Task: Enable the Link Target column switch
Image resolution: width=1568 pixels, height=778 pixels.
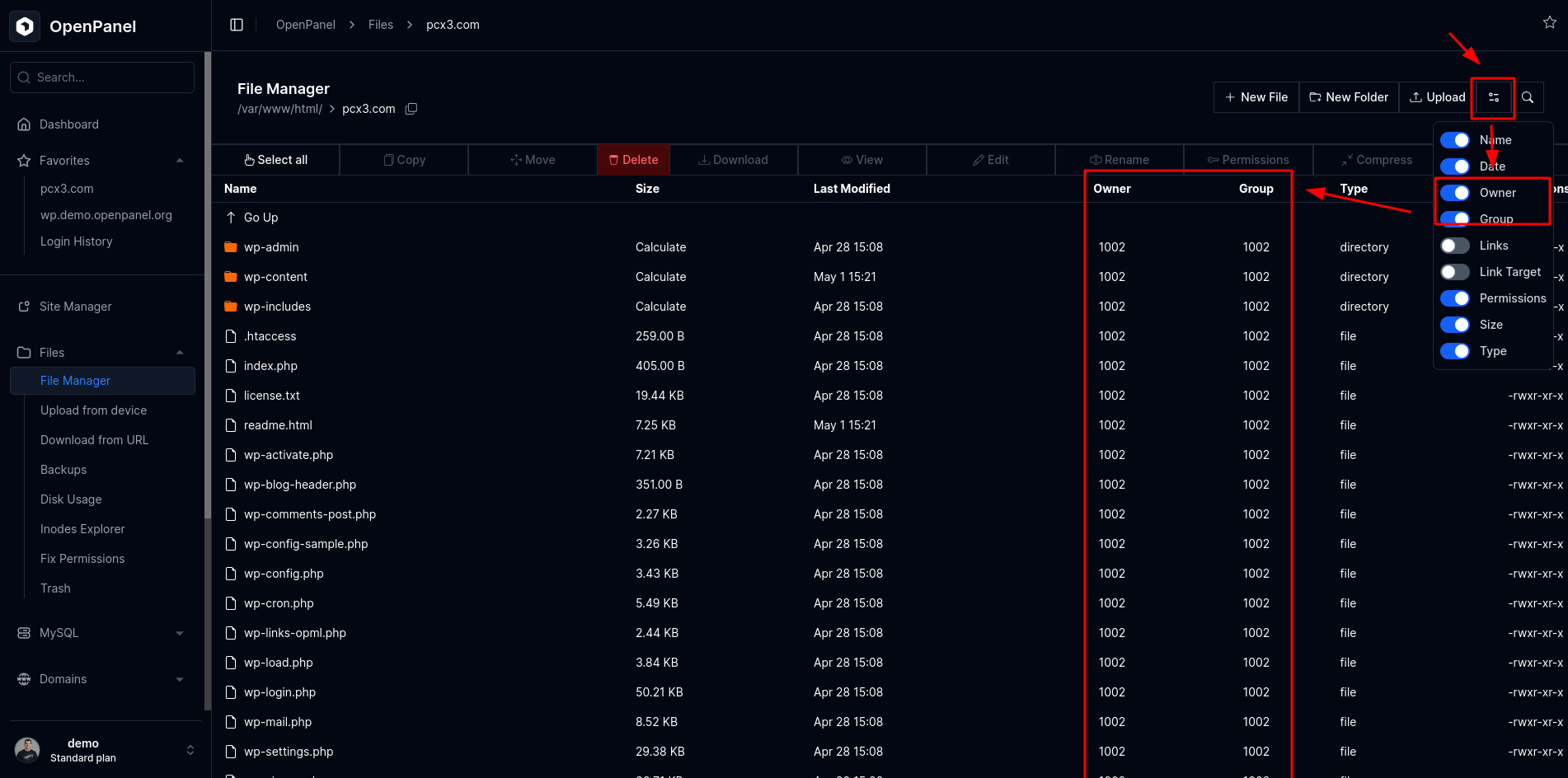Action: point(1455,272)
